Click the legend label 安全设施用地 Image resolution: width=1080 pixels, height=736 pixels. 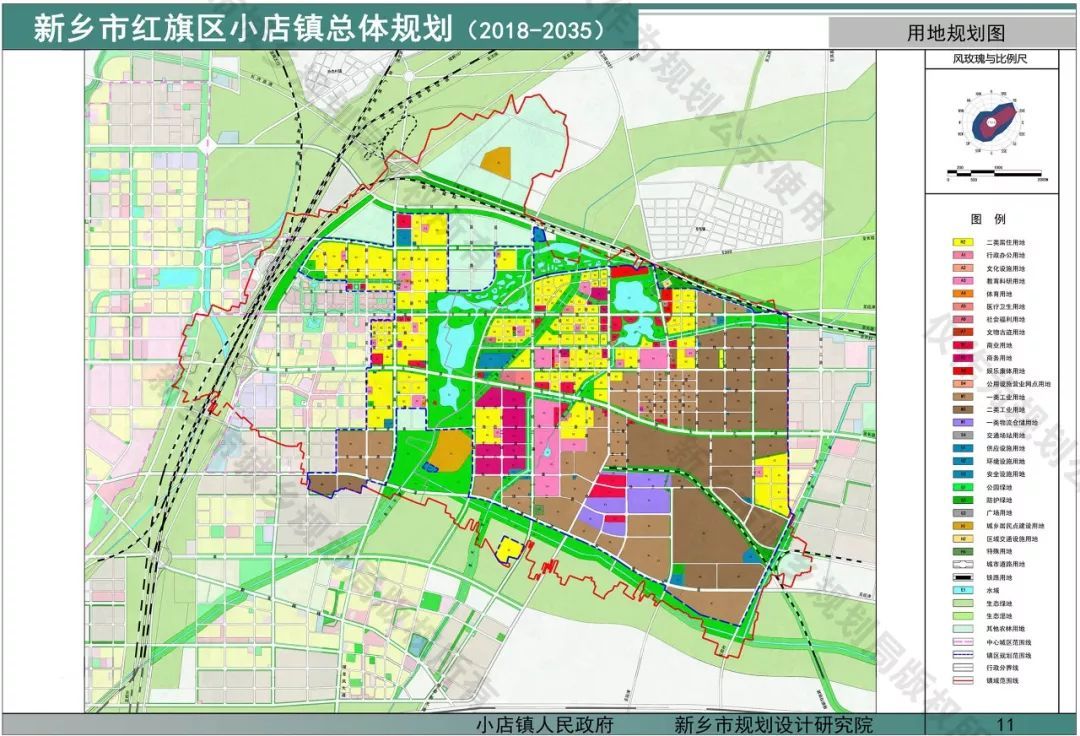[1006, 474]
